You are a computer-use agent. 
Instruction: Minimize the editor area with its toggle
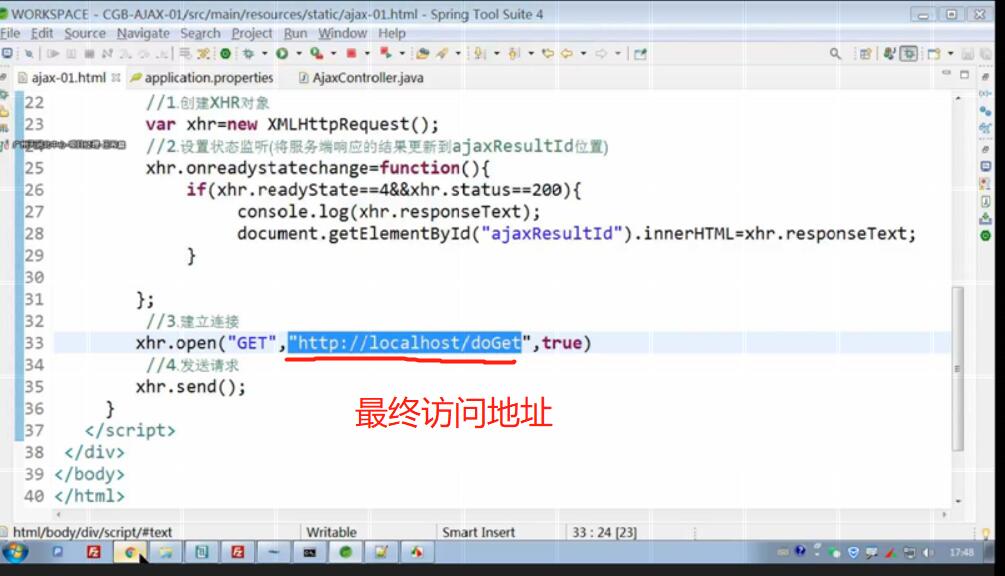[x=948, y=73]
